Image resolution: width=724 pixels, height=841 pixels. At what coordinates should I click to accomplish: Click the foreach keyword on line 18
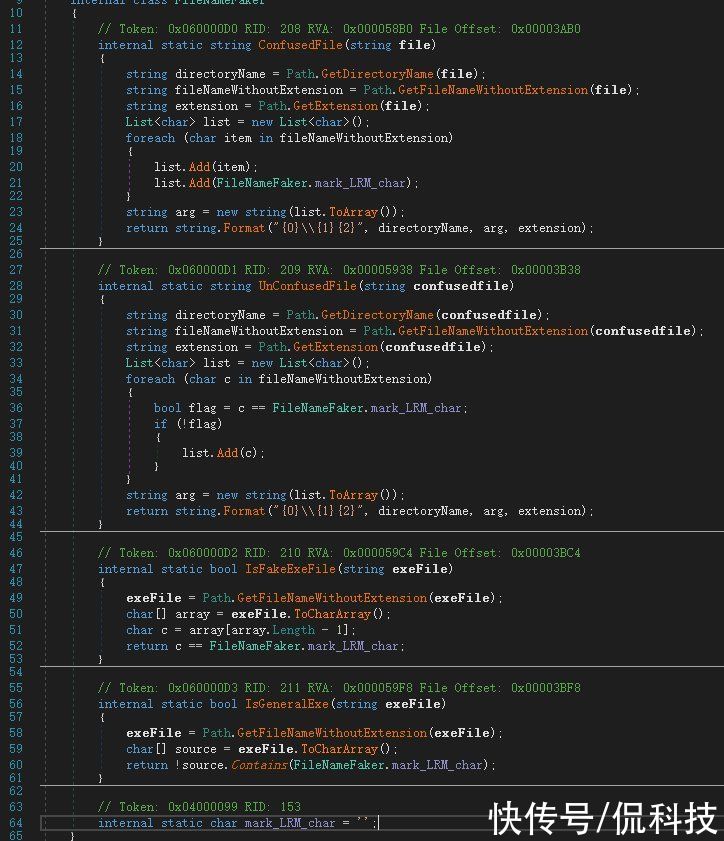pyautogui.click(x=150, y=138)
